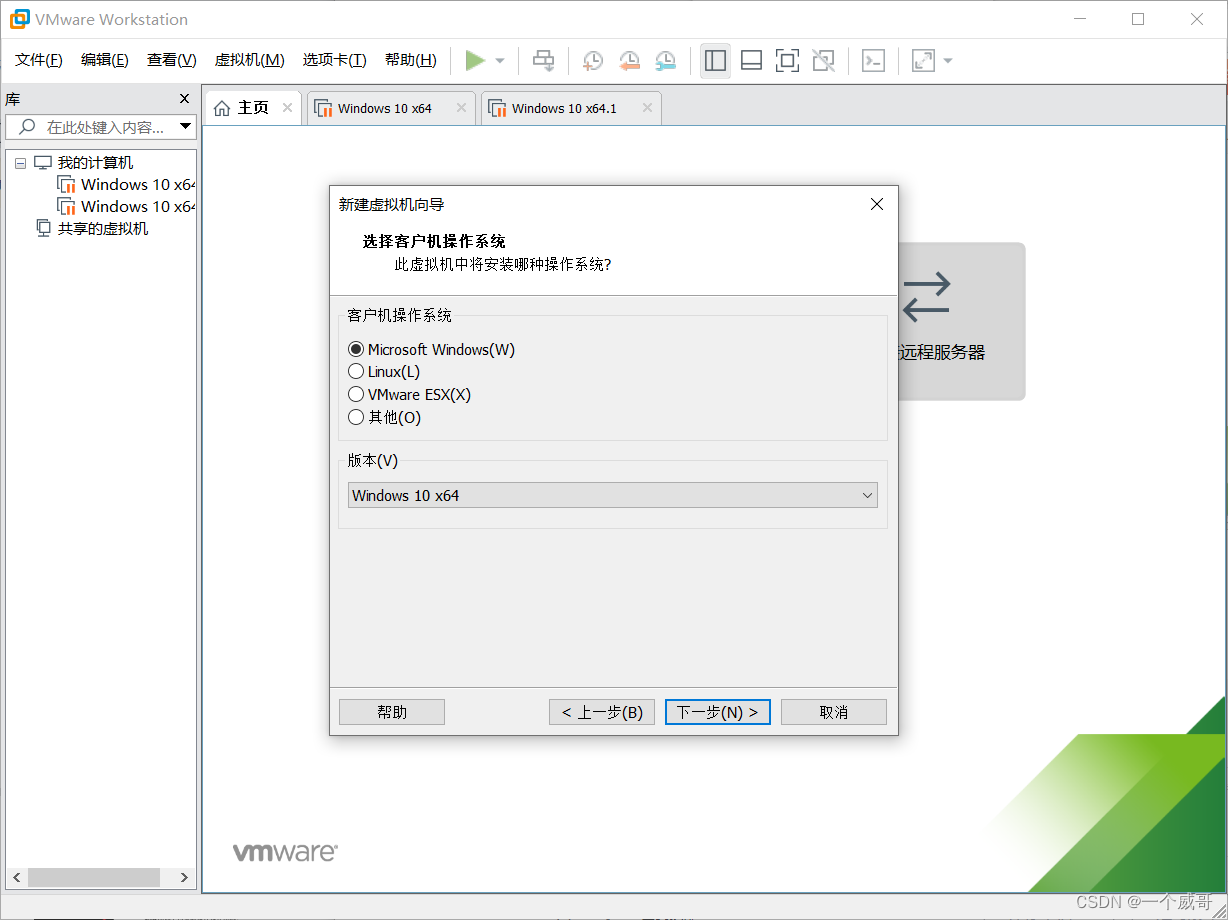
Task: Collapse the 我的计算机 tree node
Action: point(20,162)
